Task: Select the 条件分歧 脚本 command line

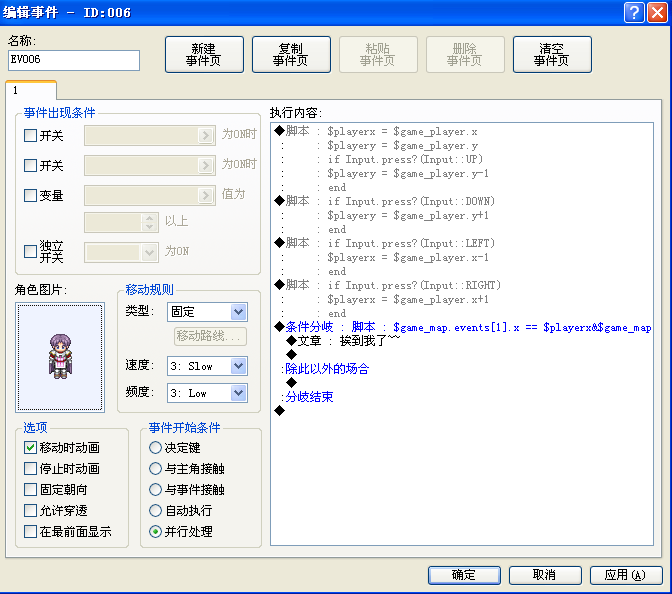Action: coord(462,327)
